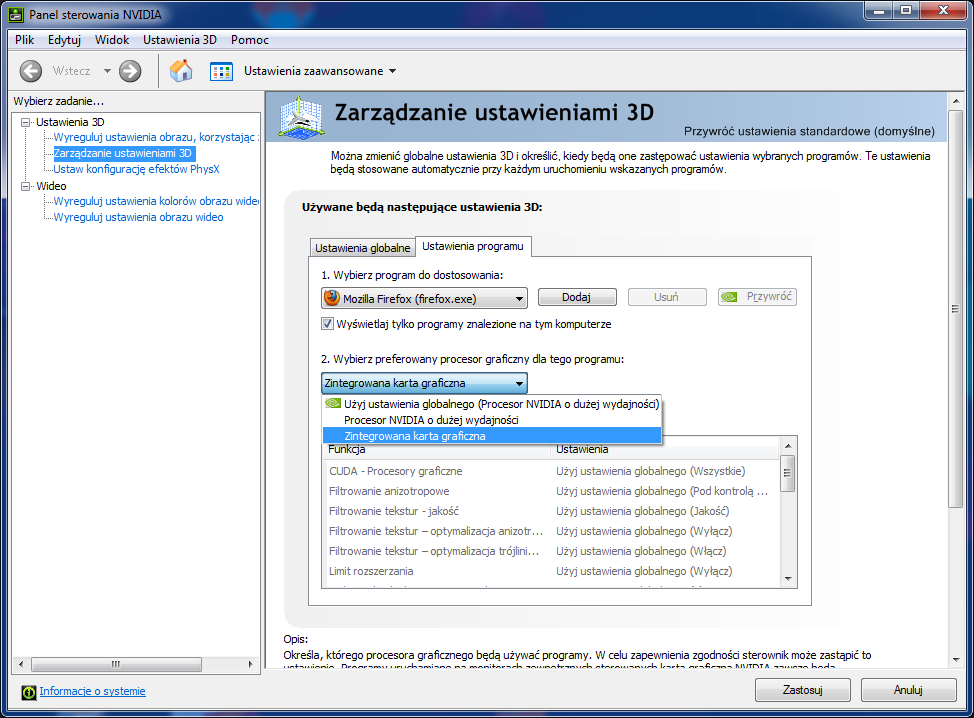The image size is (974, 718).
Task: Open 'Ustawienia zaawansowane' dropdown
Action: [x=320, y=71]
